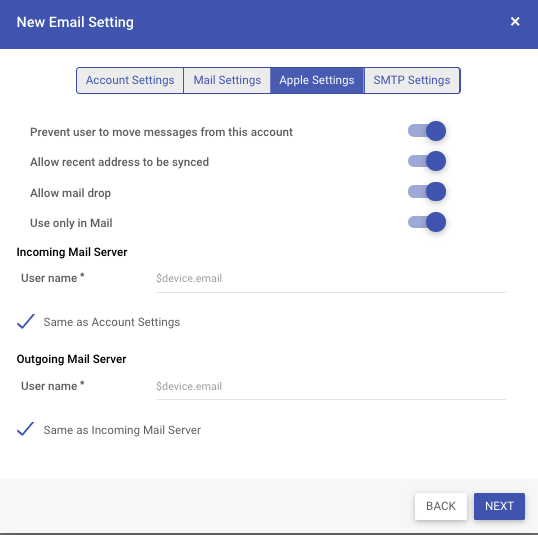Screen dimensions: 538x535
Task: Focus the Incoming Mail Server user name field
Action: [331, 278]
